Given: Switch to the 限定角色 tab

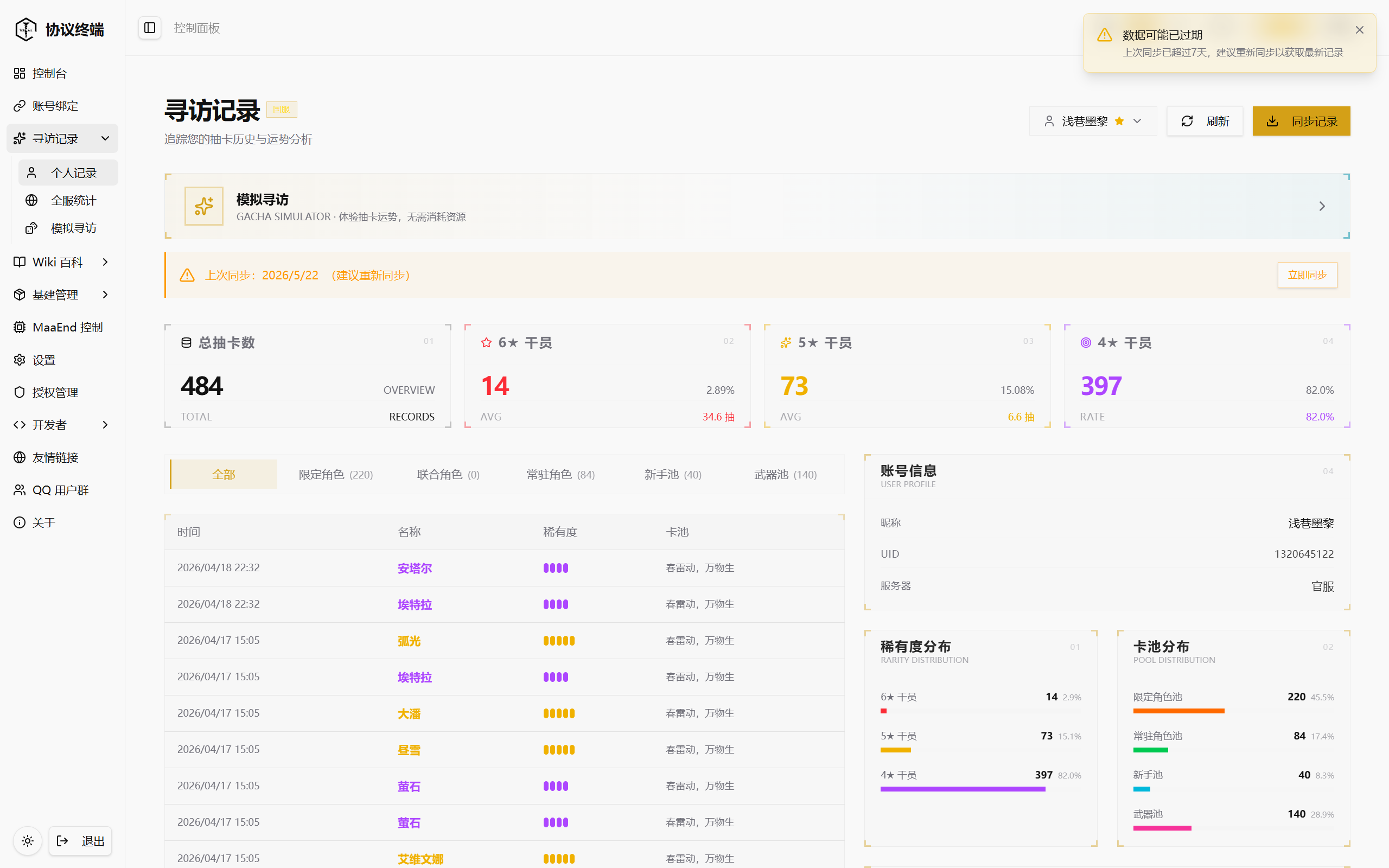Looking at the screenshot, I should click(336, 474).
